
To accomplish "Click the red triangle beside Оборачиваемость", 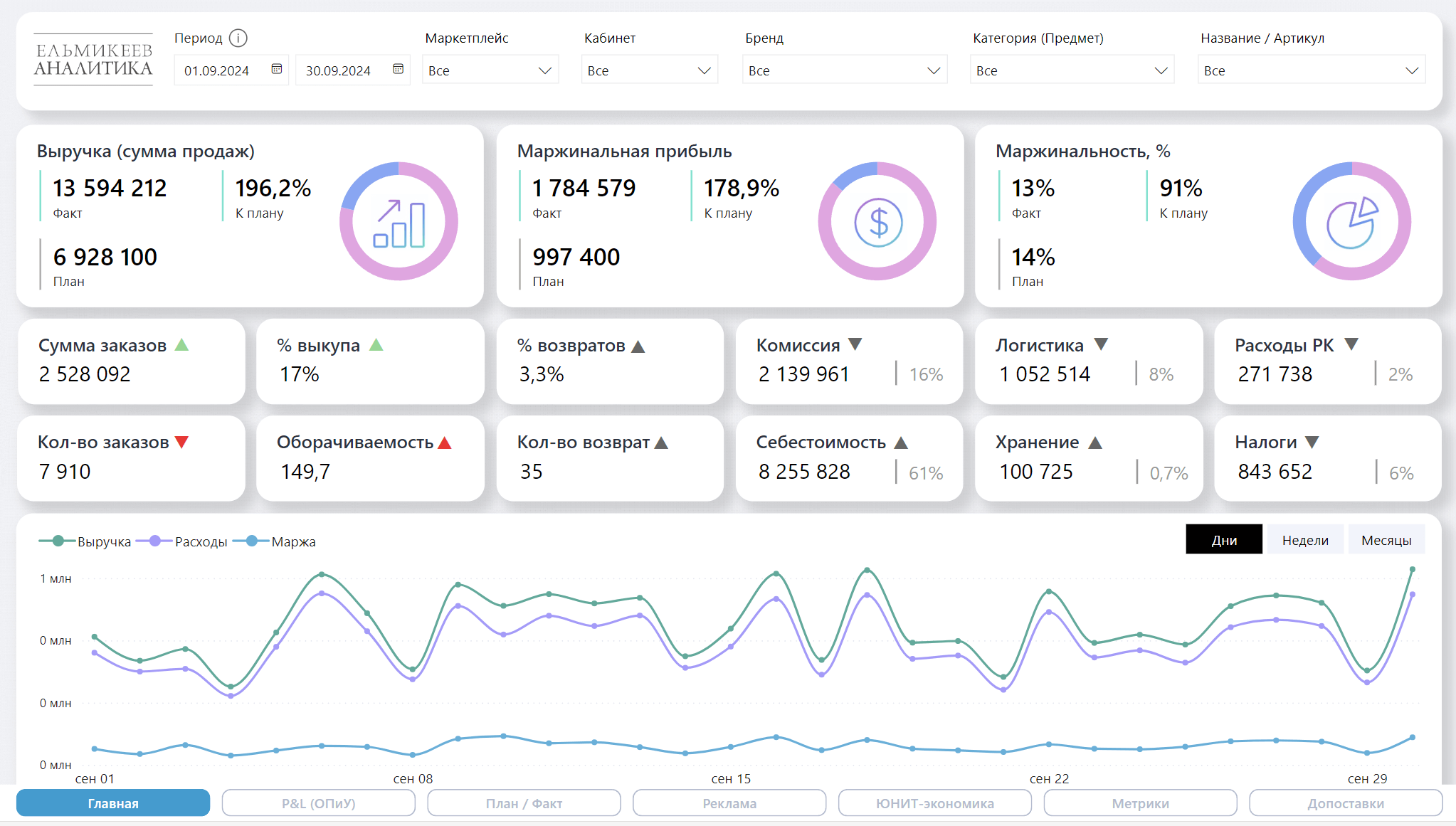I will coord(445,443).
